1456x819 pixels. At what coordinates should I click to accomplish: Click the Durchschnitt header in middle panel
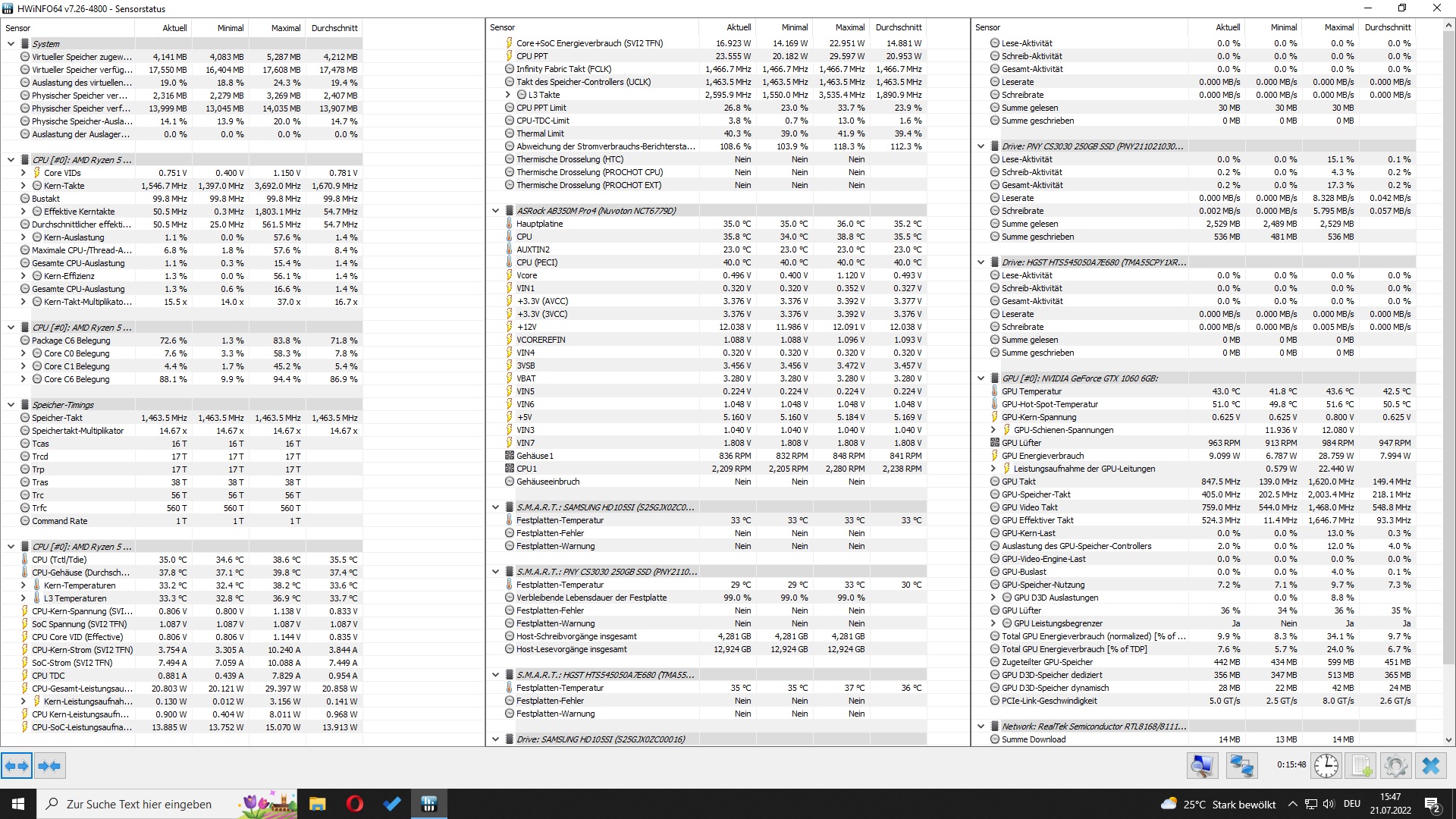coord(899,27)
